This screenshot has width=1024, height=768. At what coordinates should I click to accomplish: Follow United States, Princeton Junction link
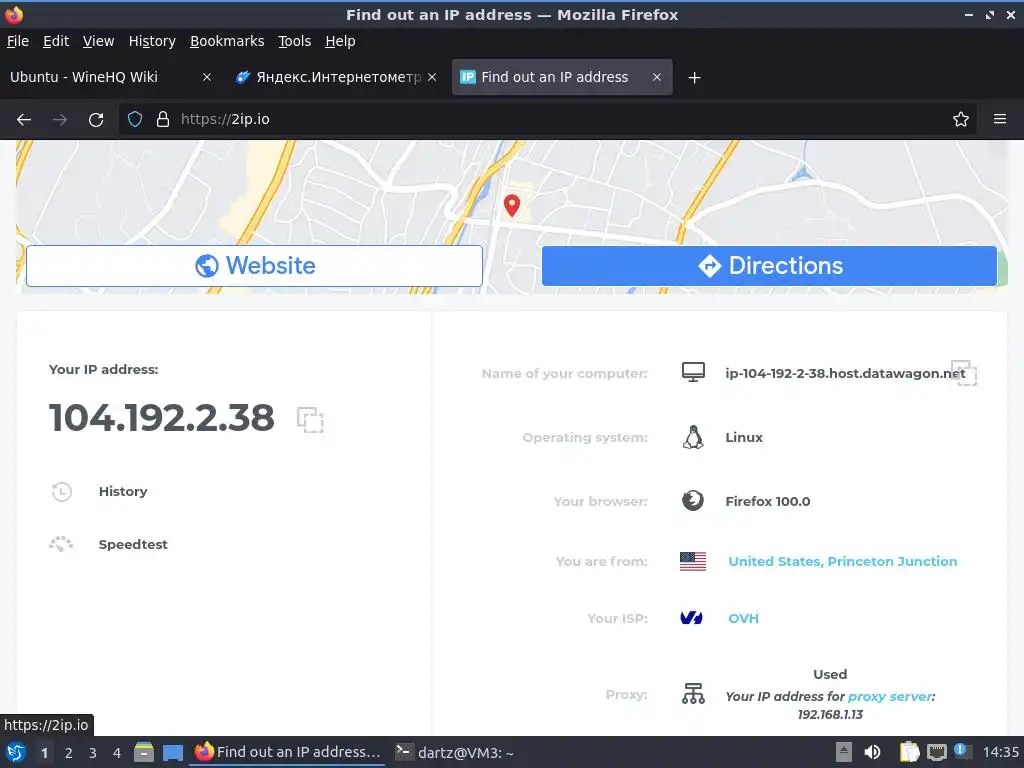click(842, 561)
